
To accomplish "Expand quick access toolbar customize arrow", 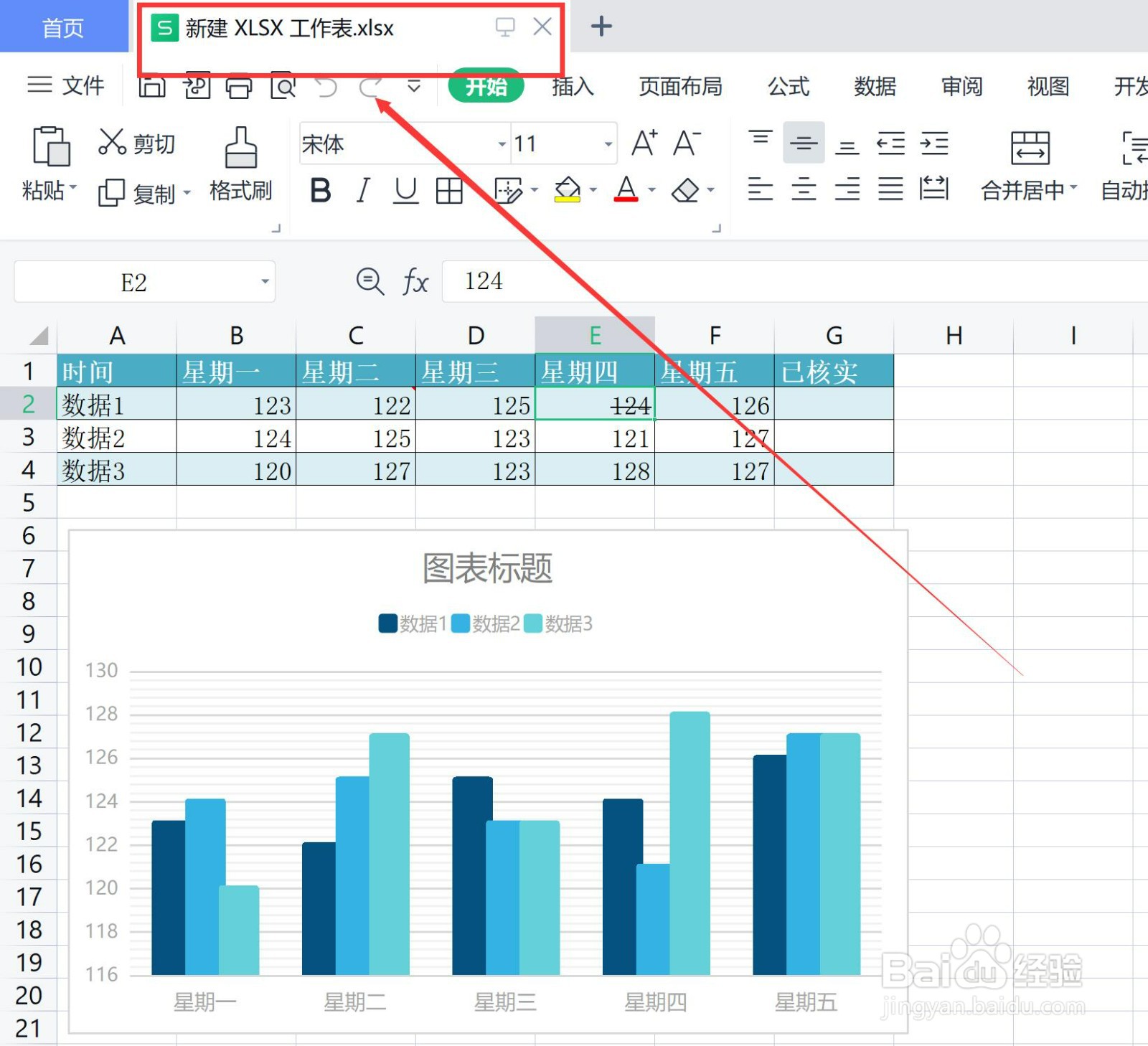I will coord(414,87).
